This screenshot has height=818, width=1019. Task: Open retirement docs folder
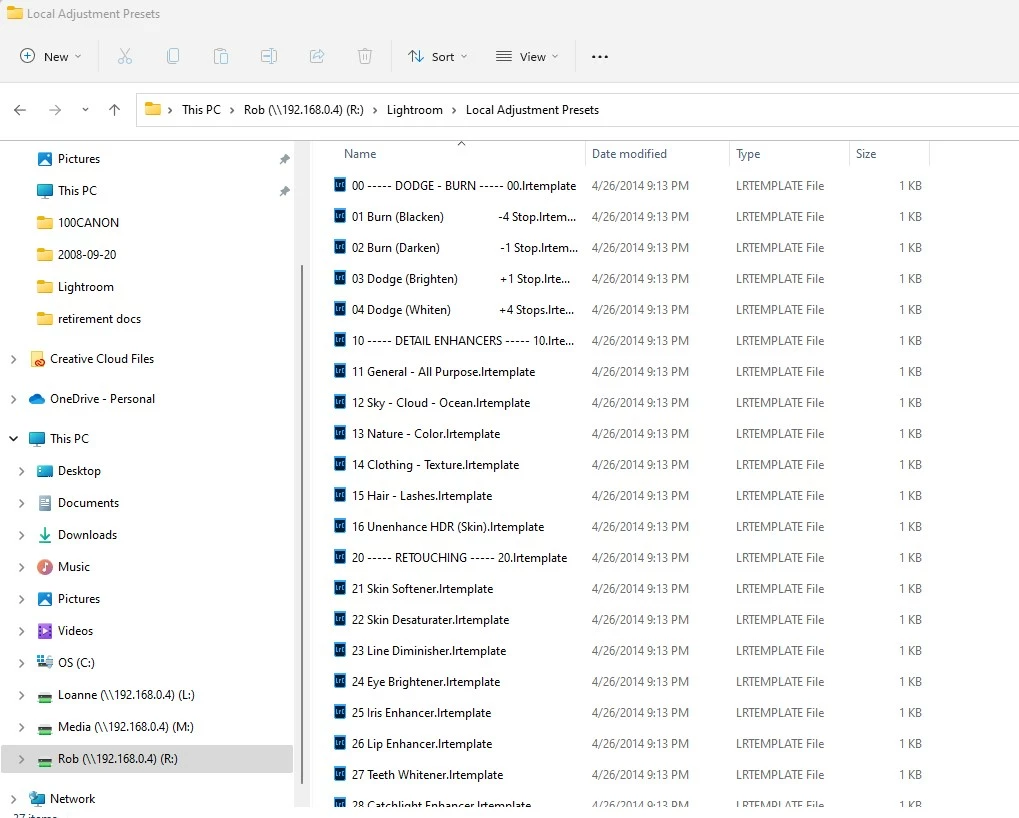(99, 319)
